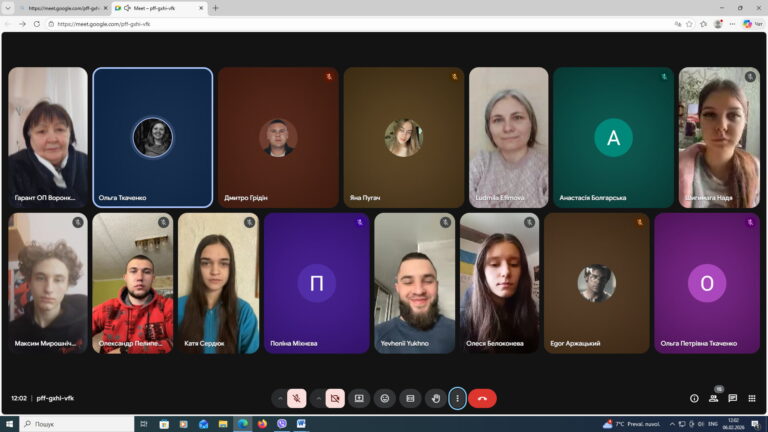Open audio settings arrow beside microphone
This screenshot has width=768, height=432.
(280, 398)
